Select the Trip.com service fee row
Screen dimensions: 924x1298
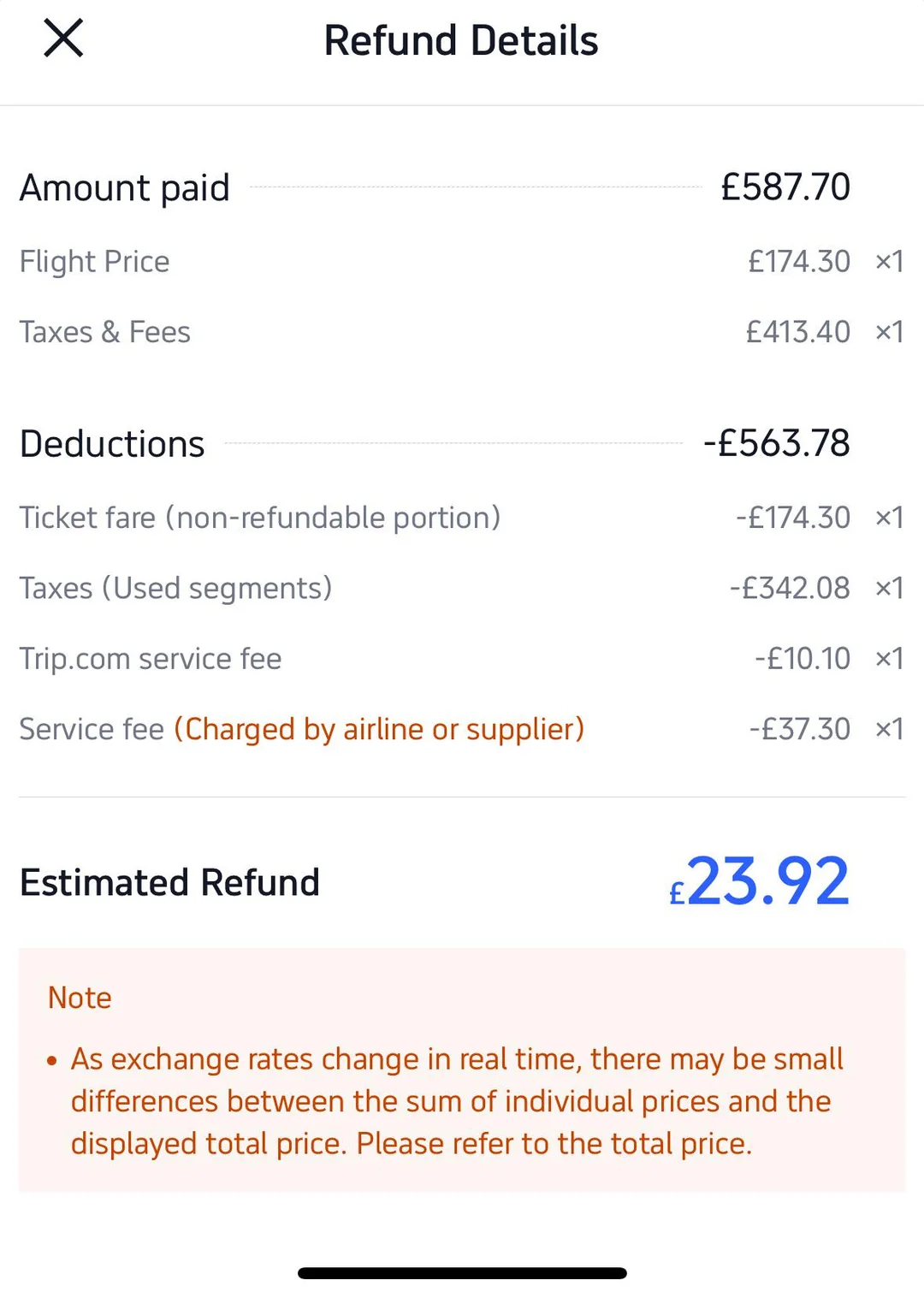(x=151, y=659)
